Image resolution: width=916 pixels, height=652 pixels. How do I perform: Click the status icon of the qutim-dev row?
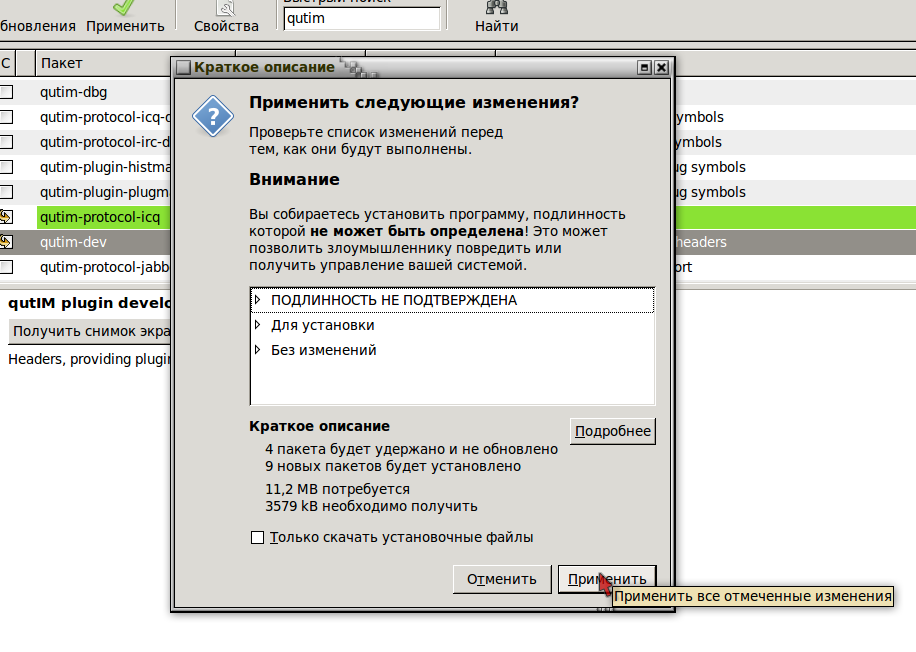7,242
